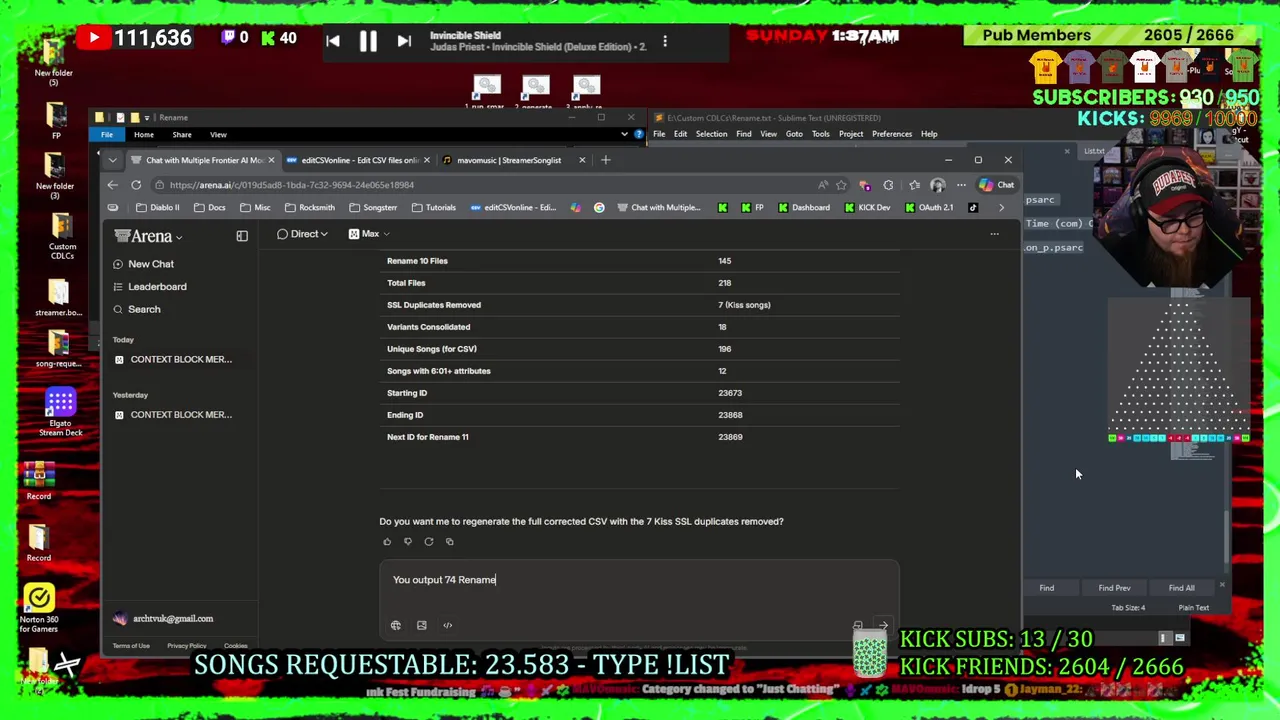This screenshot has height=720, width=1280.
Task: Open the Dashboard bookmark
Action: (x=803, y=208)
